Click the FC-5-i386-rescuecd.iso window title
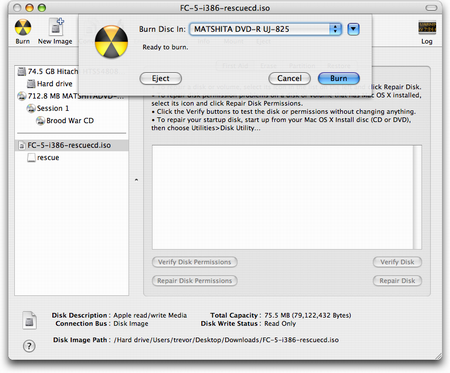 (x=225, y=8)
